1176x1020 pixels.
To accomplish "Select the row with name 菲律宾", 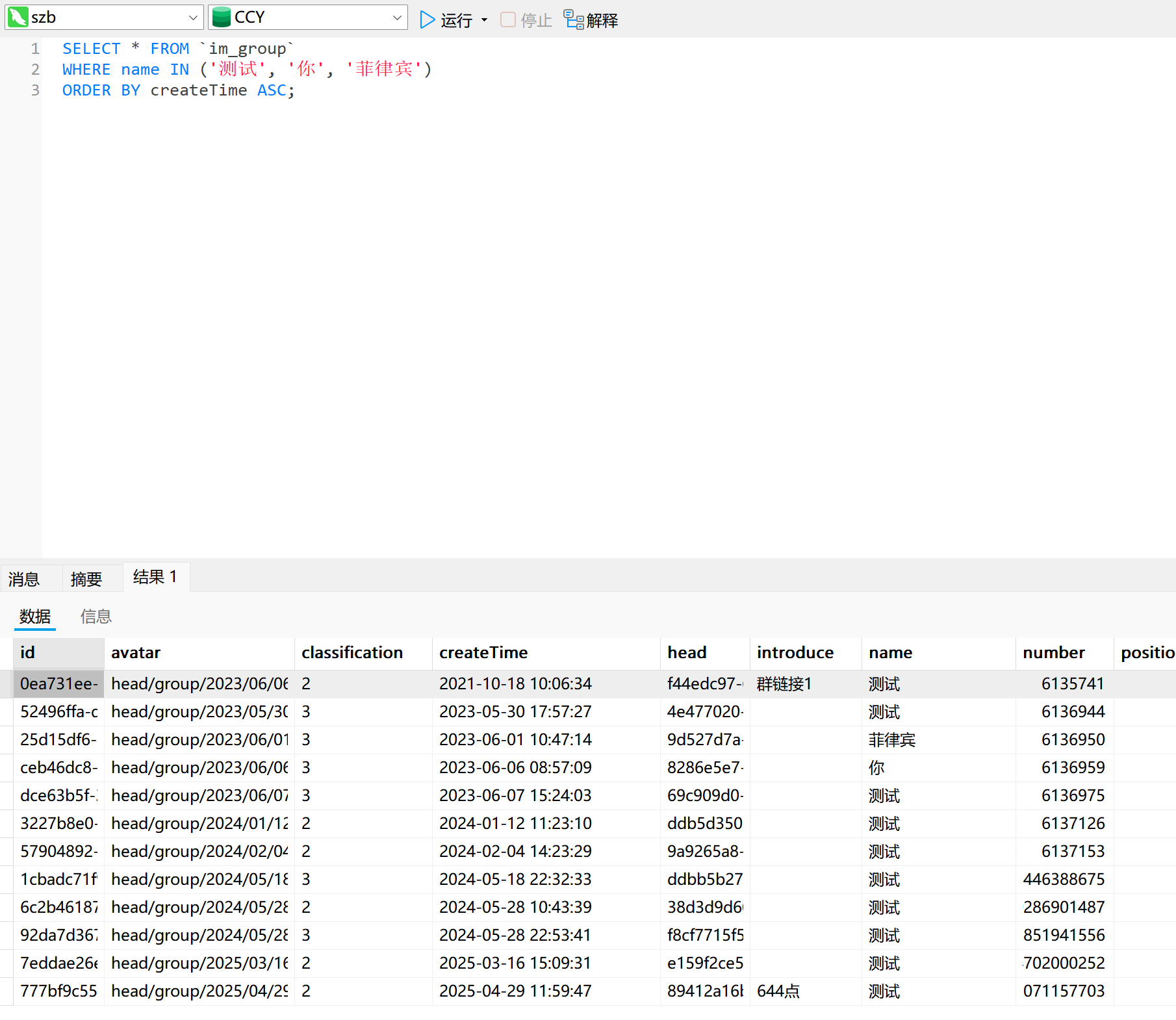I will click(891, 740).
